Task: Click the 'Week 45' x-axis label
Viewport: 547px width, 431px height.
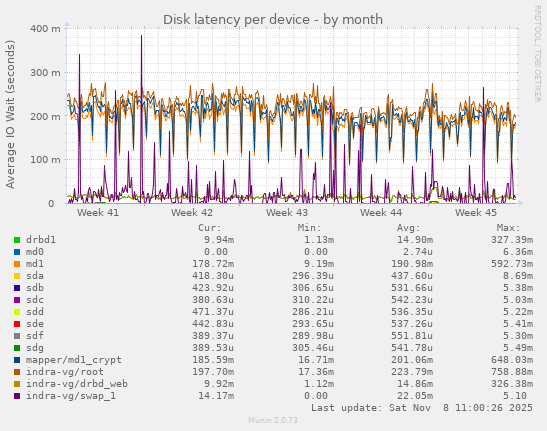Action: tap(475, 213)
